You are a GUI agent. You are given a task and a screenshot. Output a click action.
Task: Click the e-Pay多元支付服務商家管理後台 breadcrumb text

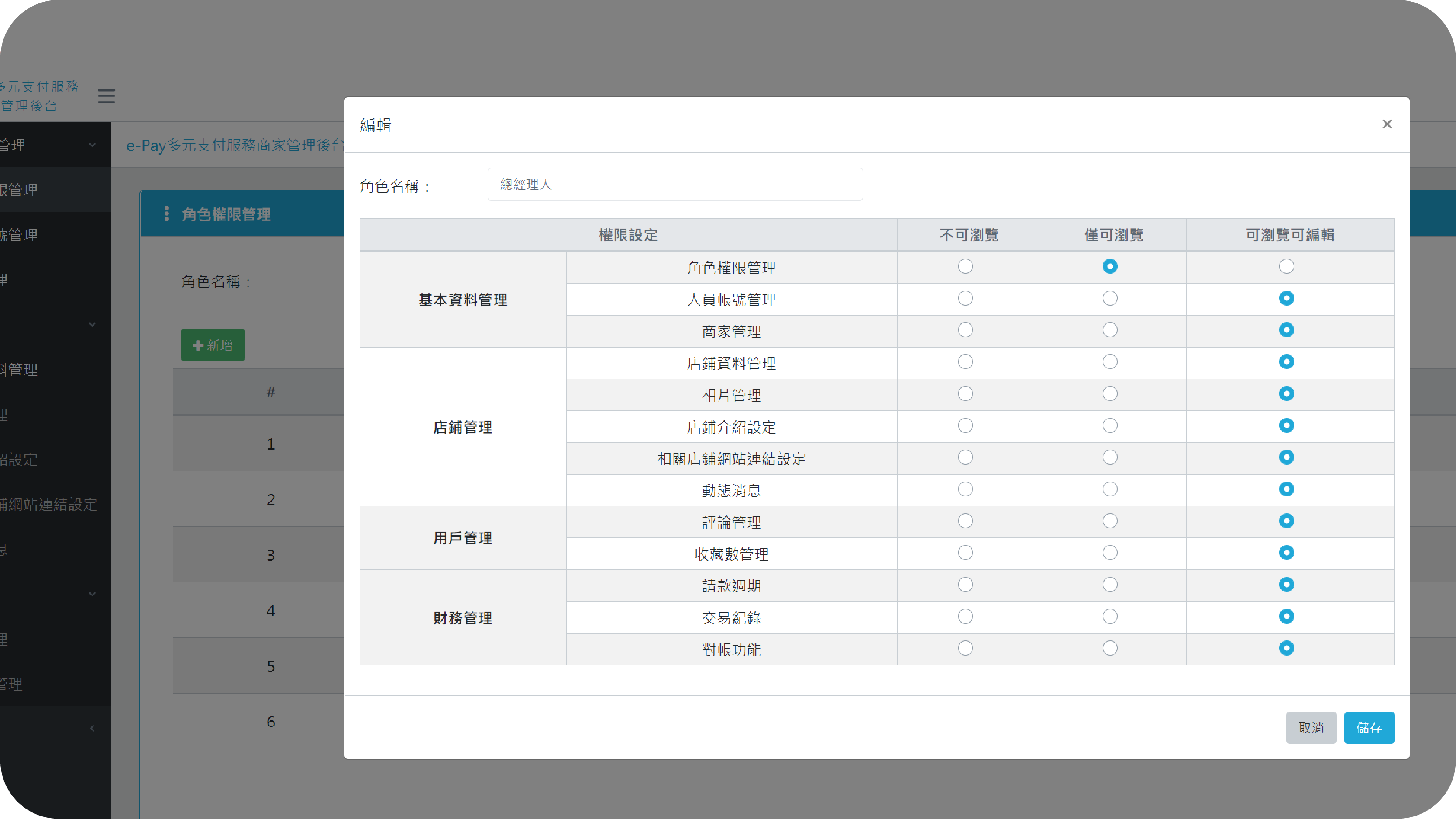236,145
